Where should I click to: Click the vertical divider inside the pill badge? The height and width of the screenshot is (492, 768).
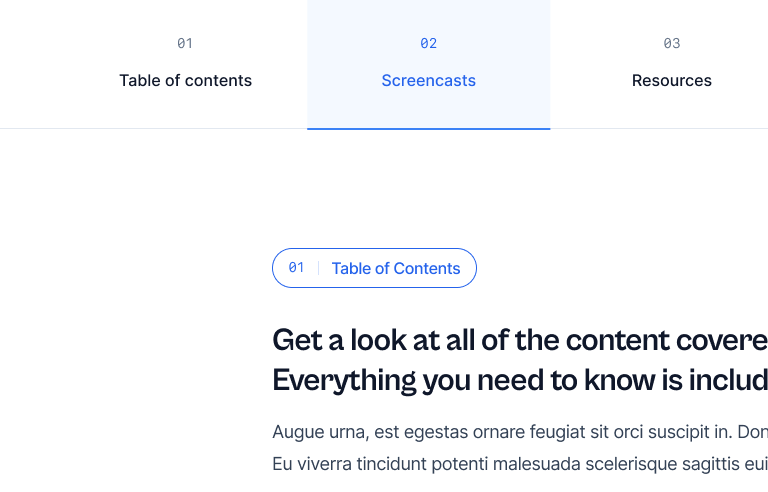click(319, 268)
